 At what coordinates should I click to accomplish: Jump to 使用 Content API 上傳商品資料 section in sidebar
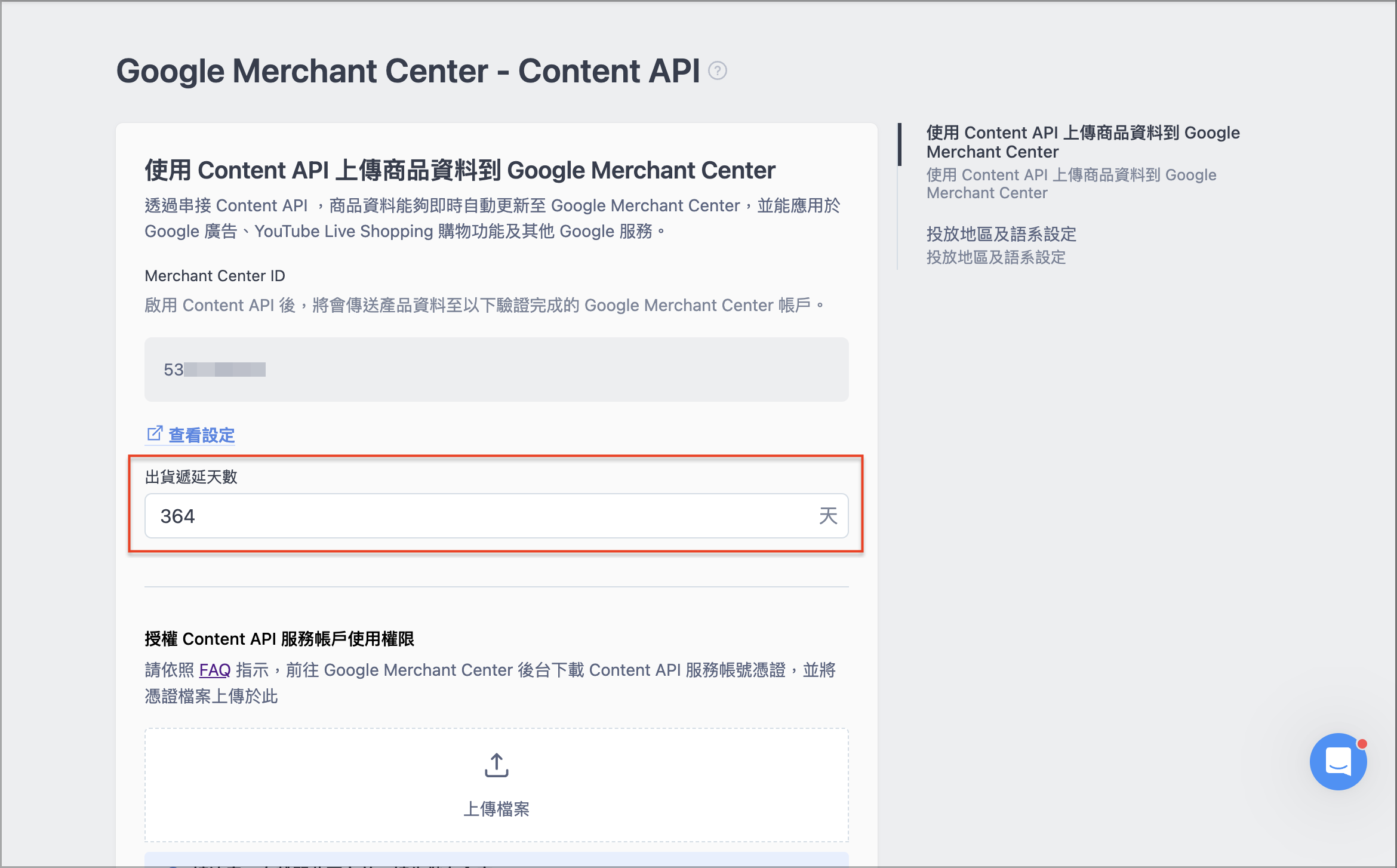point(1083,142)
